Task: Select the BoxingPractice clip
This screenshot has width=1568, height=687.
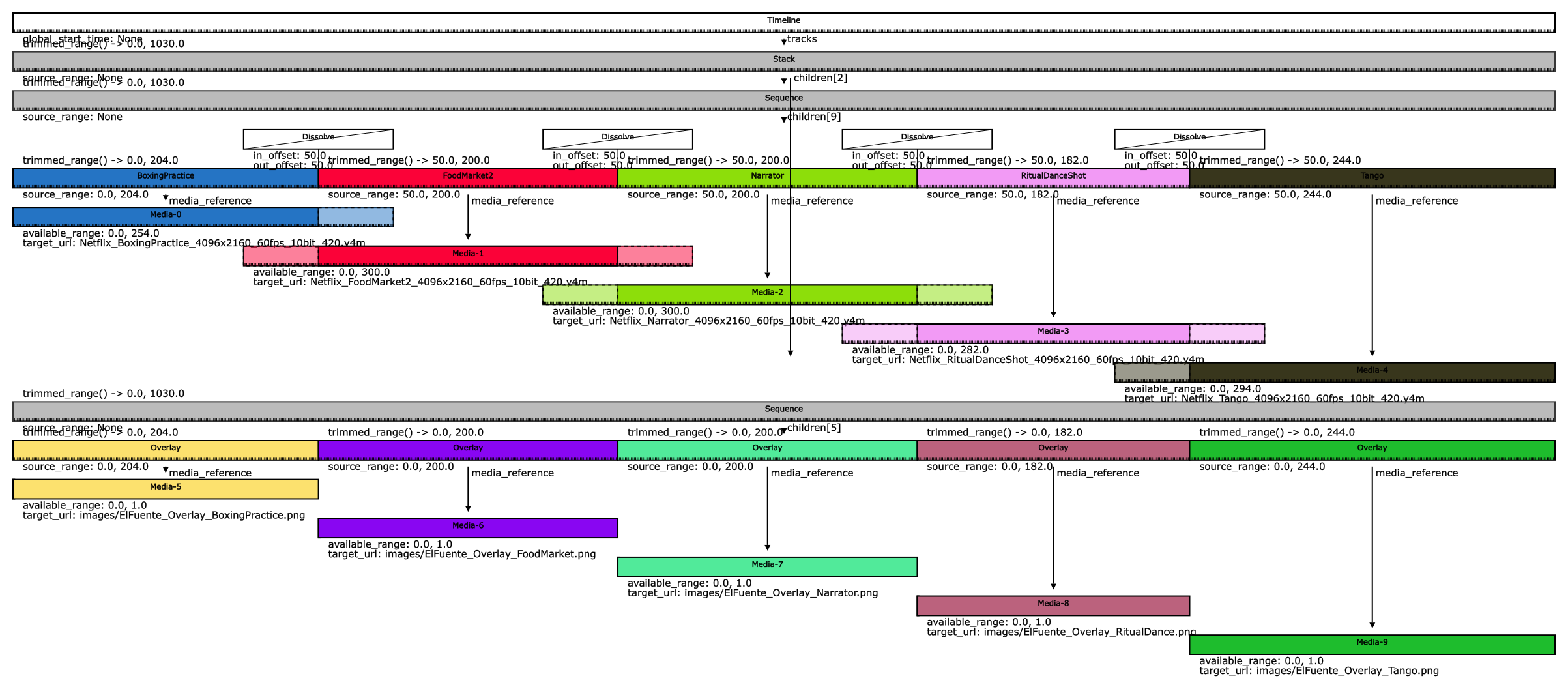Action: point(166,177)
